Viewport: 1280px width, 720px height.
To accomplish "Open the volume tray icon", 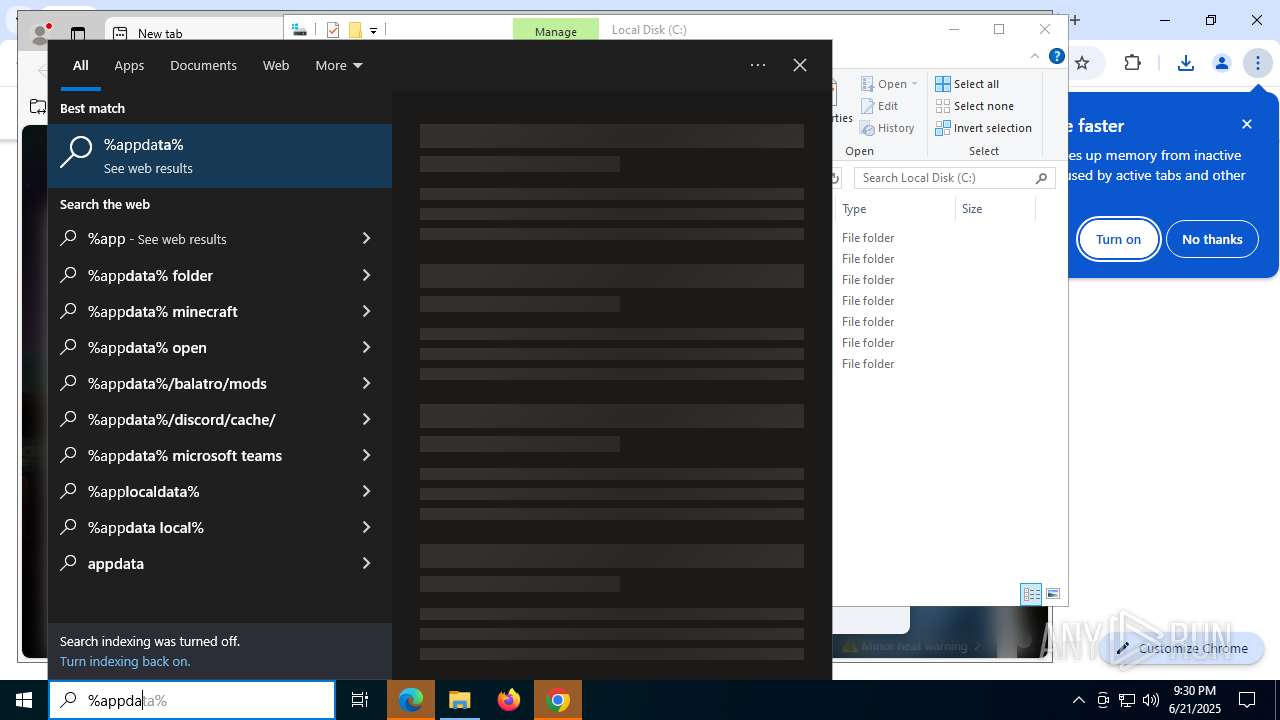I will point(1151,700).
